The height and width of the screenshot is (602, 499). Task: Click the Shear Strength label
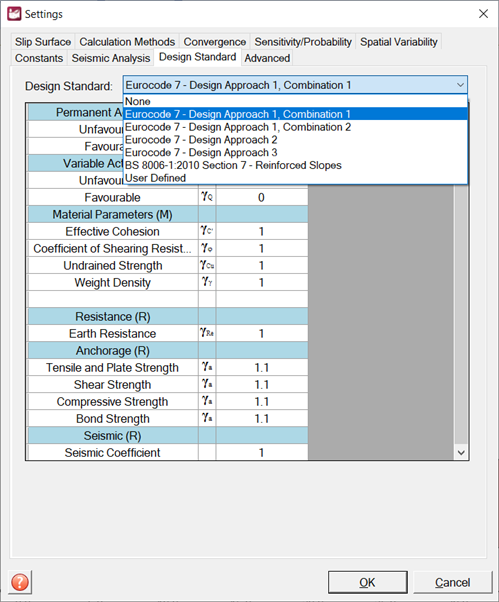pos(112,384)
